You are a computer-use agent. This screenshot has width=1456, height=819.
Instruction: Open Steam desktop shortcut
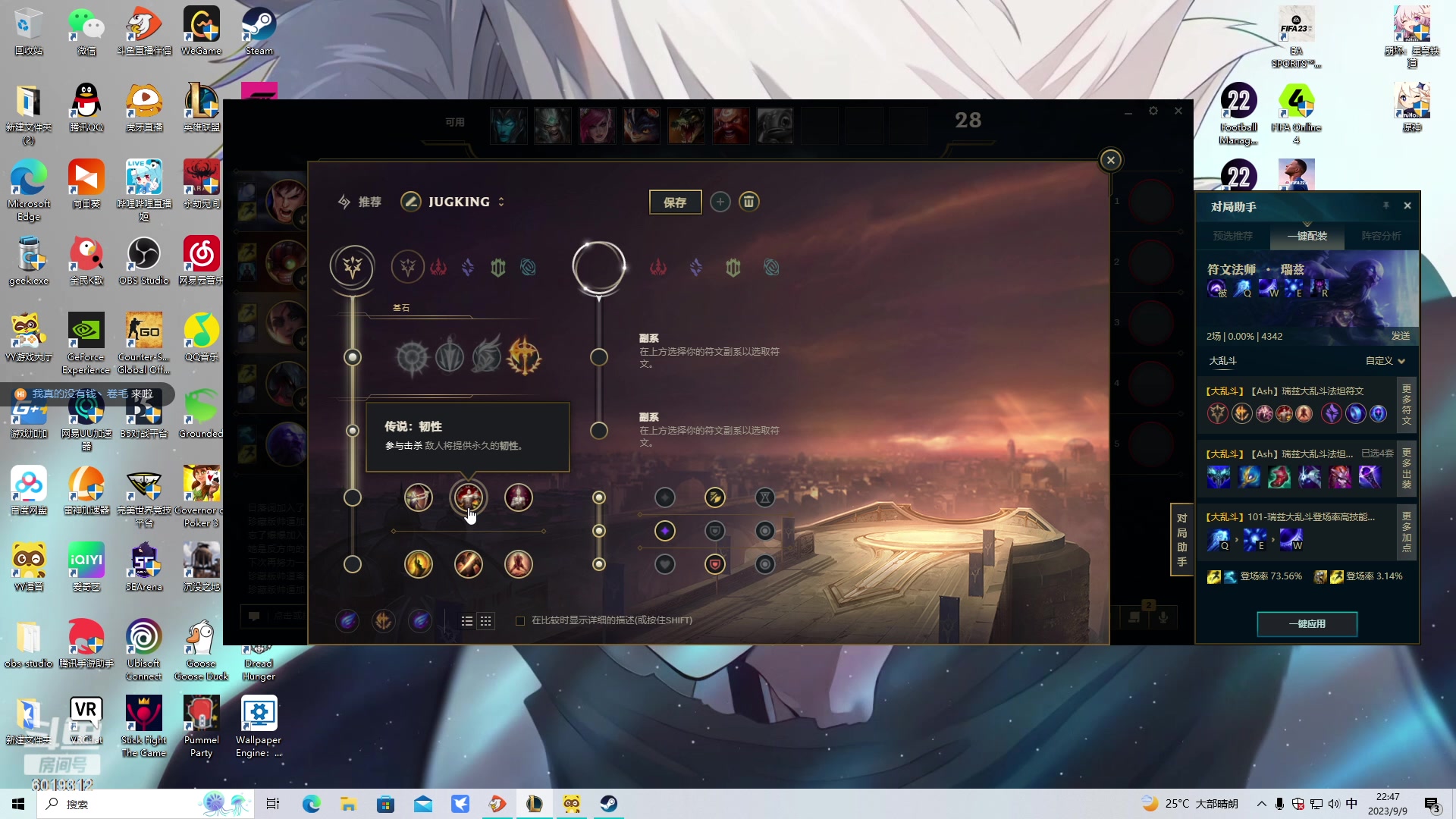(x=259, y=31)
